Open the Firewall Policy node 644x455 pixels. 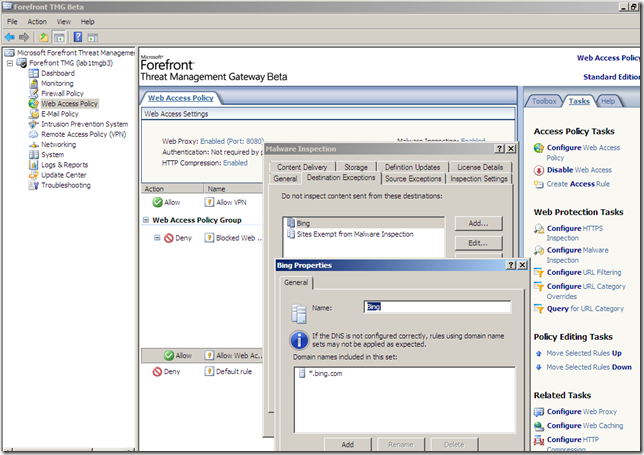tap(62, 94)
